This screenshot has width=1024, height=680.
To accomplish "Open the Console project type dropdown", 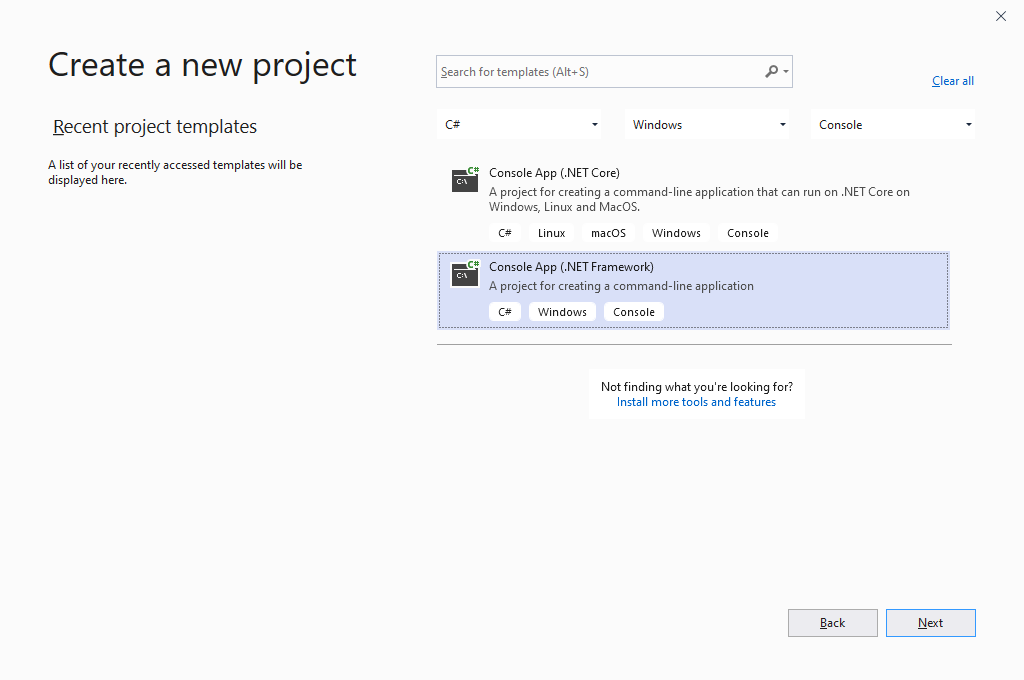I will (893, 124).
